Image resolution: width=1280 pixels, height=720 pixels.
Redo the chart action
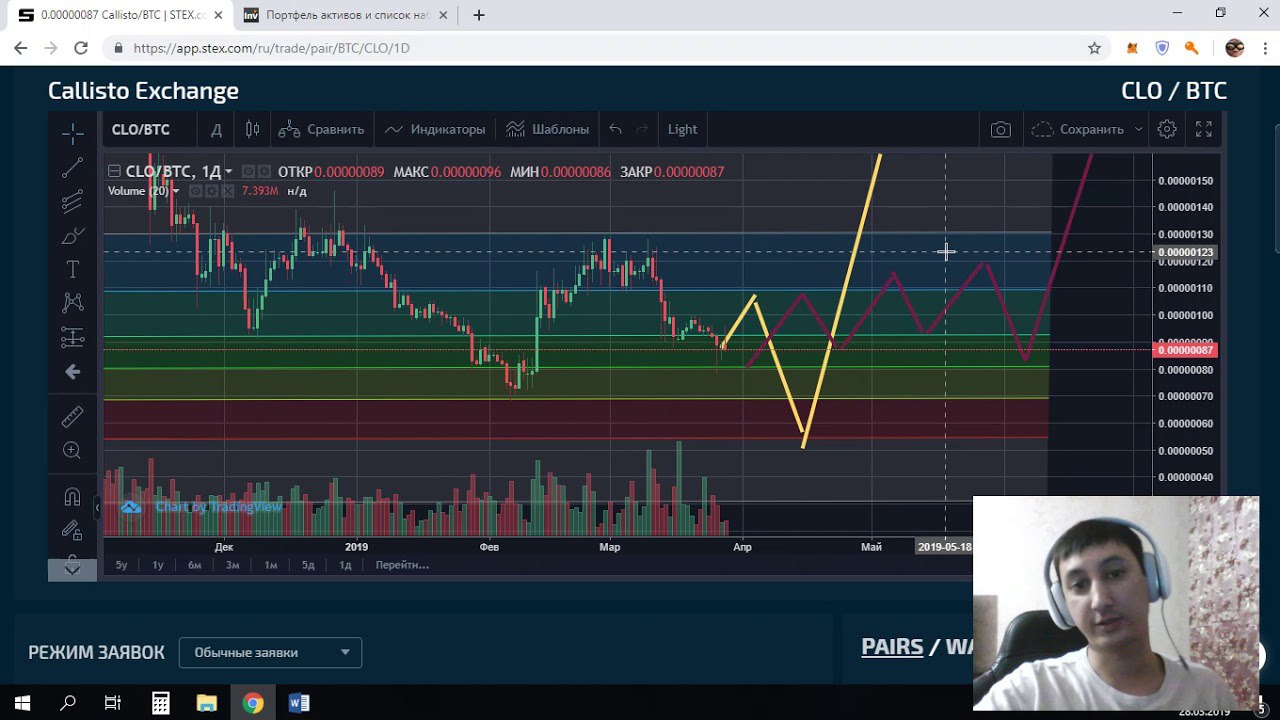[x=642, y=129]
